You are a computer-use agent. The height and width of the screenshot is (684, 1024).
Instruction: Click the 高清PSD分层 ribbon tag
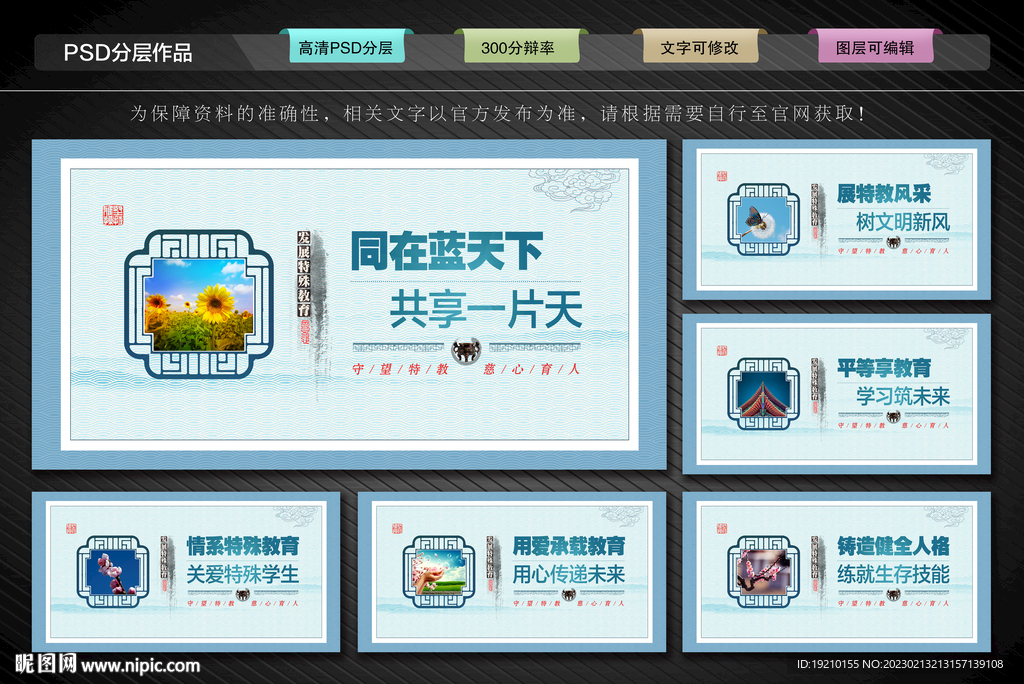[345, 46]
